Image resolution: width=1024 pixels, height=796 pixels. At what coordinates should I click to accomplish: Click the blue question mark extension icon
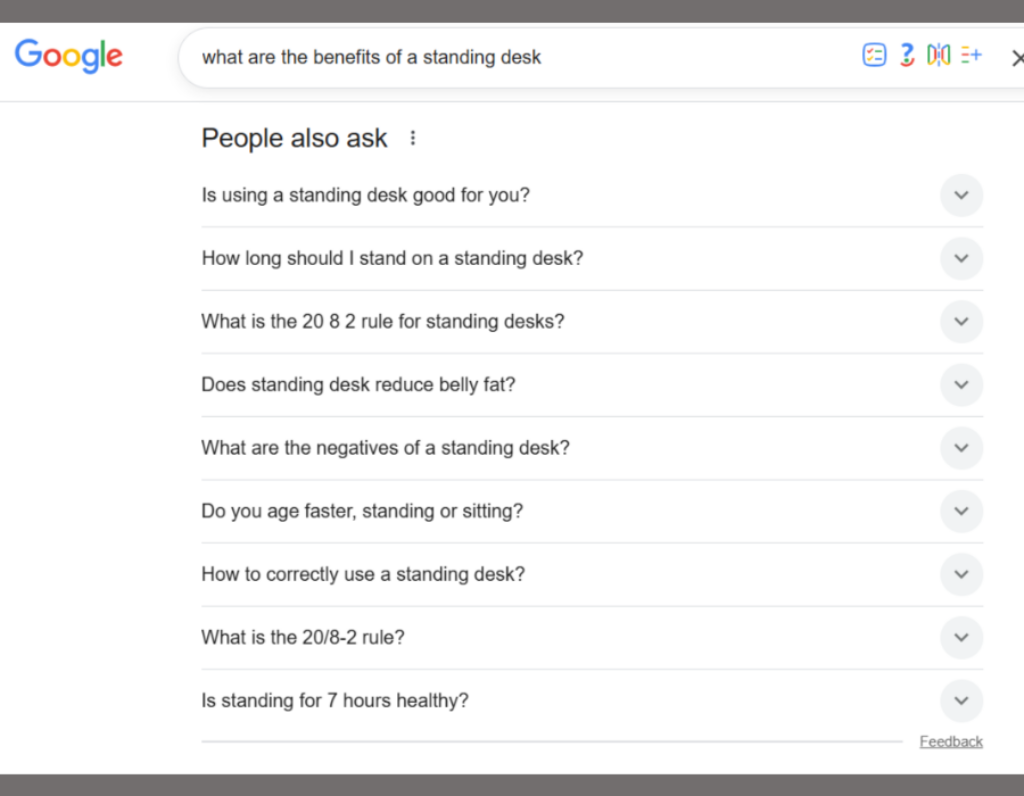tap(906, 56)
